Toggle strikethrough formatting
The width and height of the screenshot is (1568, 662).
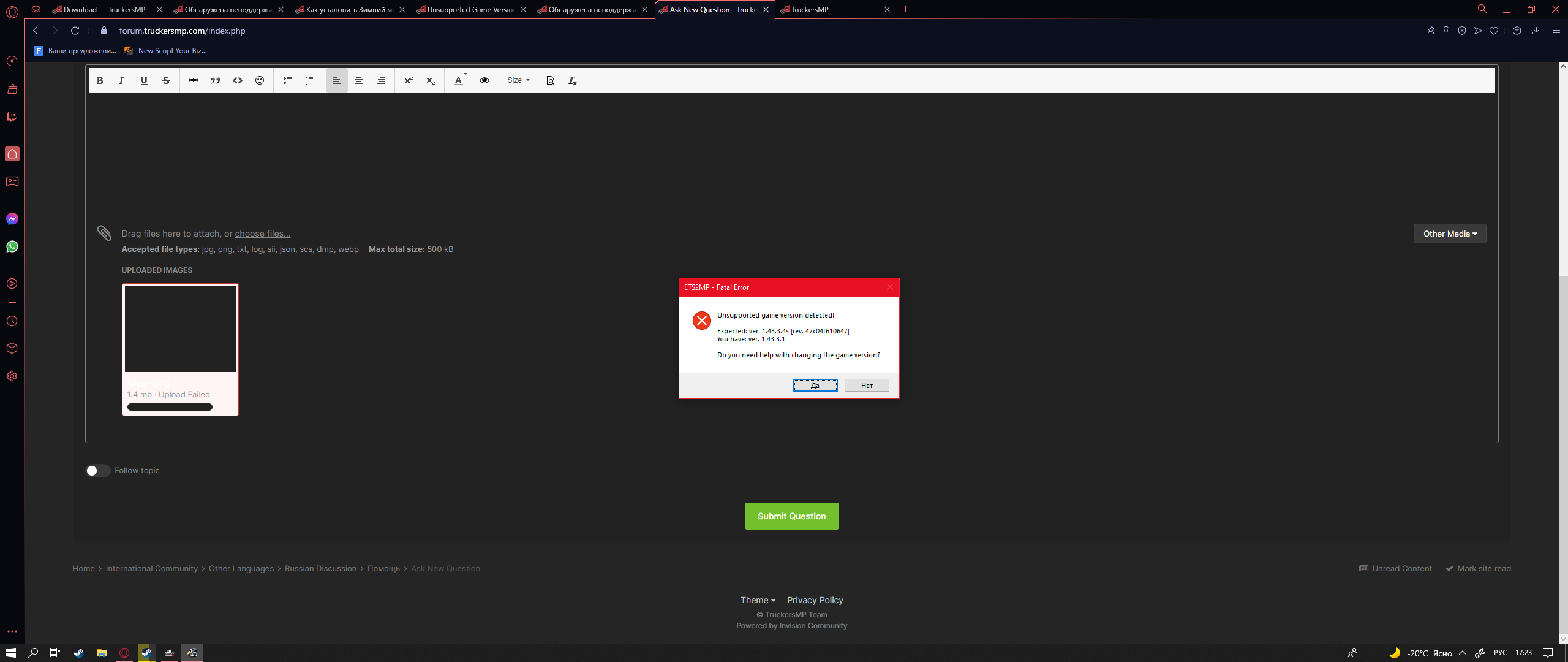pos(166,80)
